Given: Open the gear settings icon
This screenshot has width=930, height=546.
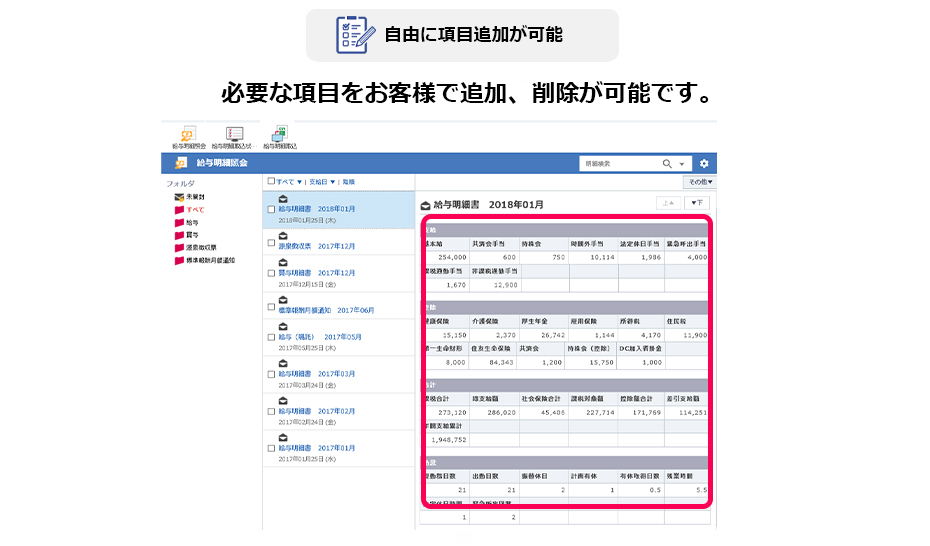Looking at the screenshot, I should tap(704, 164).
